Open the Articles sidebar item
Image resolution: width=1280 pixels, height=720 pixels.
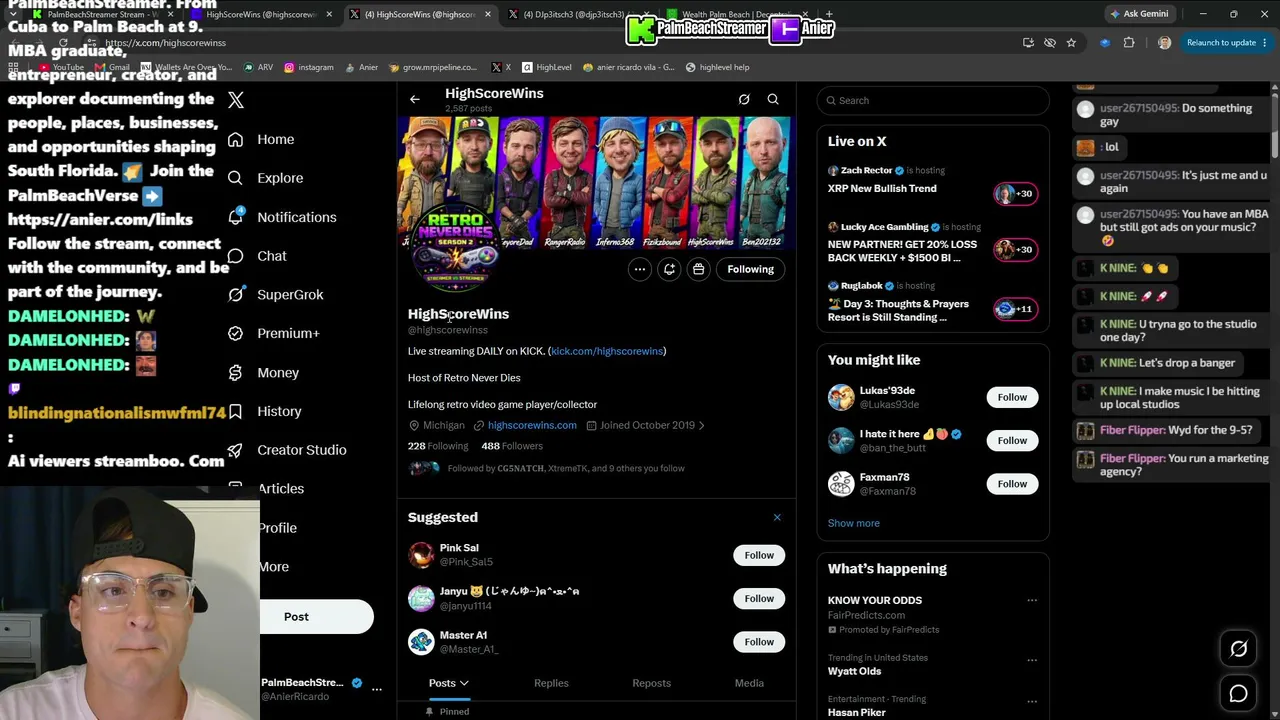click(281, 489)
